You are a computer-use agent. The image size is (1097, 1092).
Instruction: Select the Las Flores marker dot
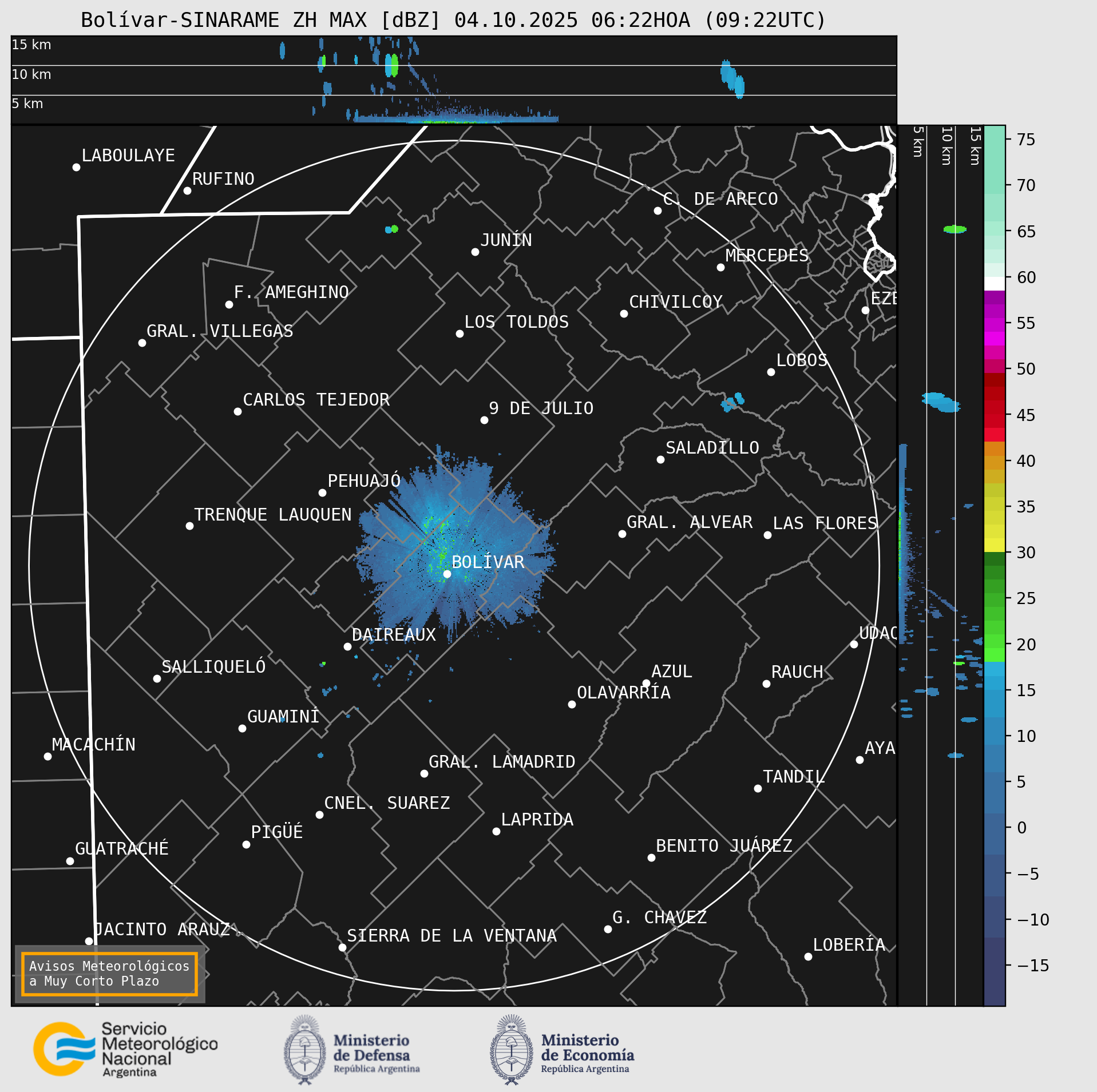tap(767, 535)
